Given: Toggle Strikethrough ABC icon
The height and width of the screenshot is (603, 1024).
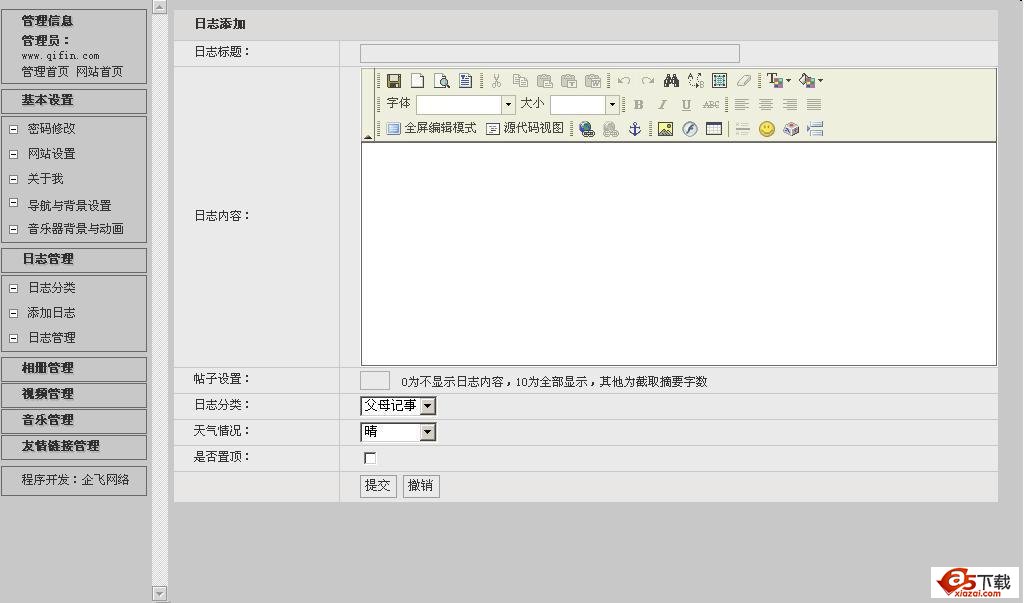Looking at the screenshot, I should pyautogui.click(x=711, y=105).
